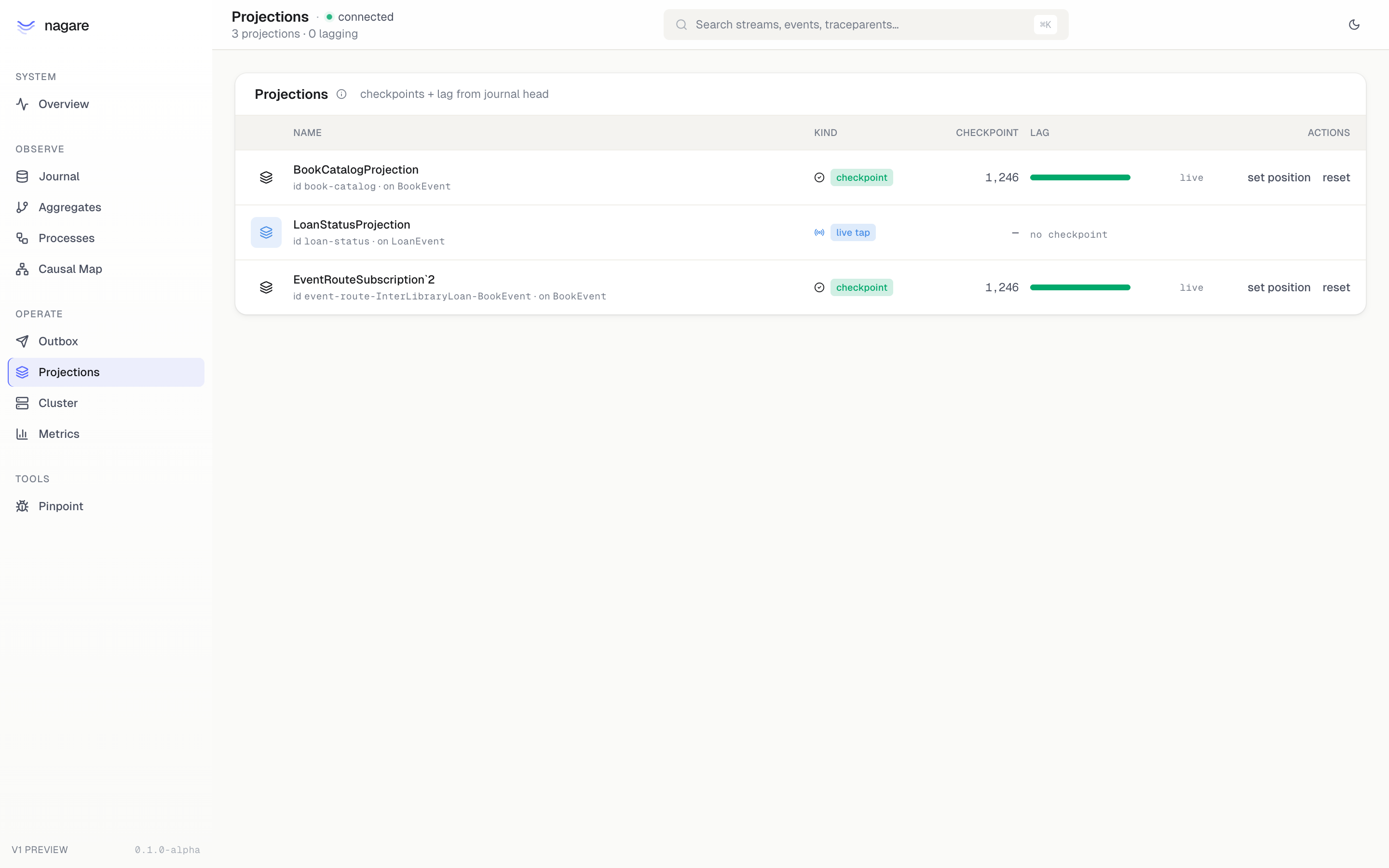
Task: Set position for EventRouteSubscription`2
Action: tap(1279, 287)
